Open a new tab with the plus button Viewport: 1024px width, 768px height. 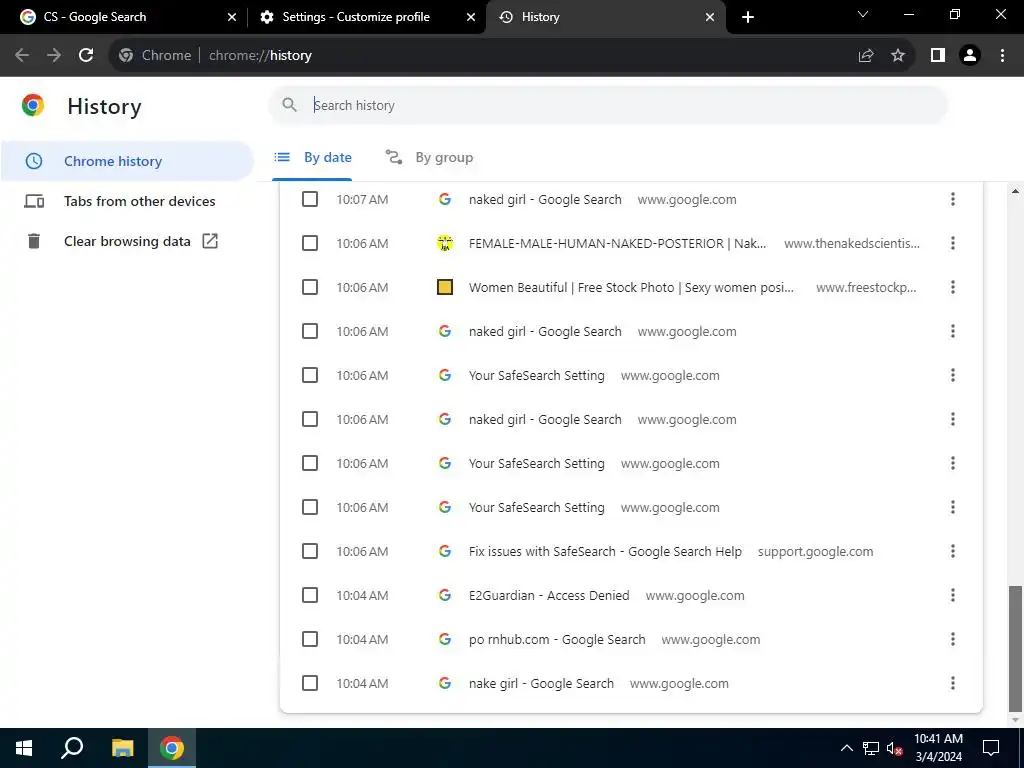click(748, 17)
